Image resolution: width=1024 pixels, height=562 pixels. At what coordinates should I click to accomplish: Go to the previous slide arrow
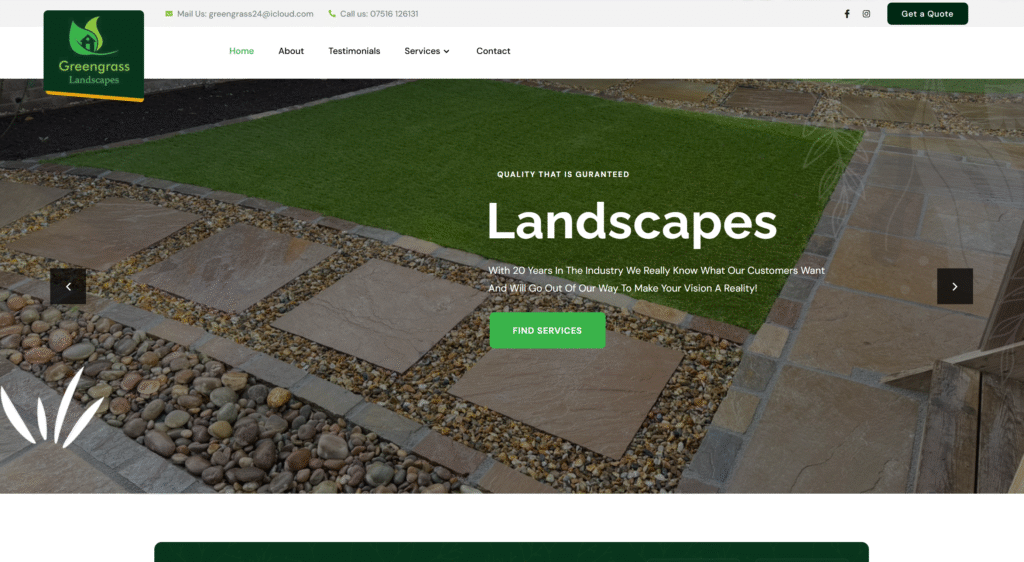[x=68, y=286]
